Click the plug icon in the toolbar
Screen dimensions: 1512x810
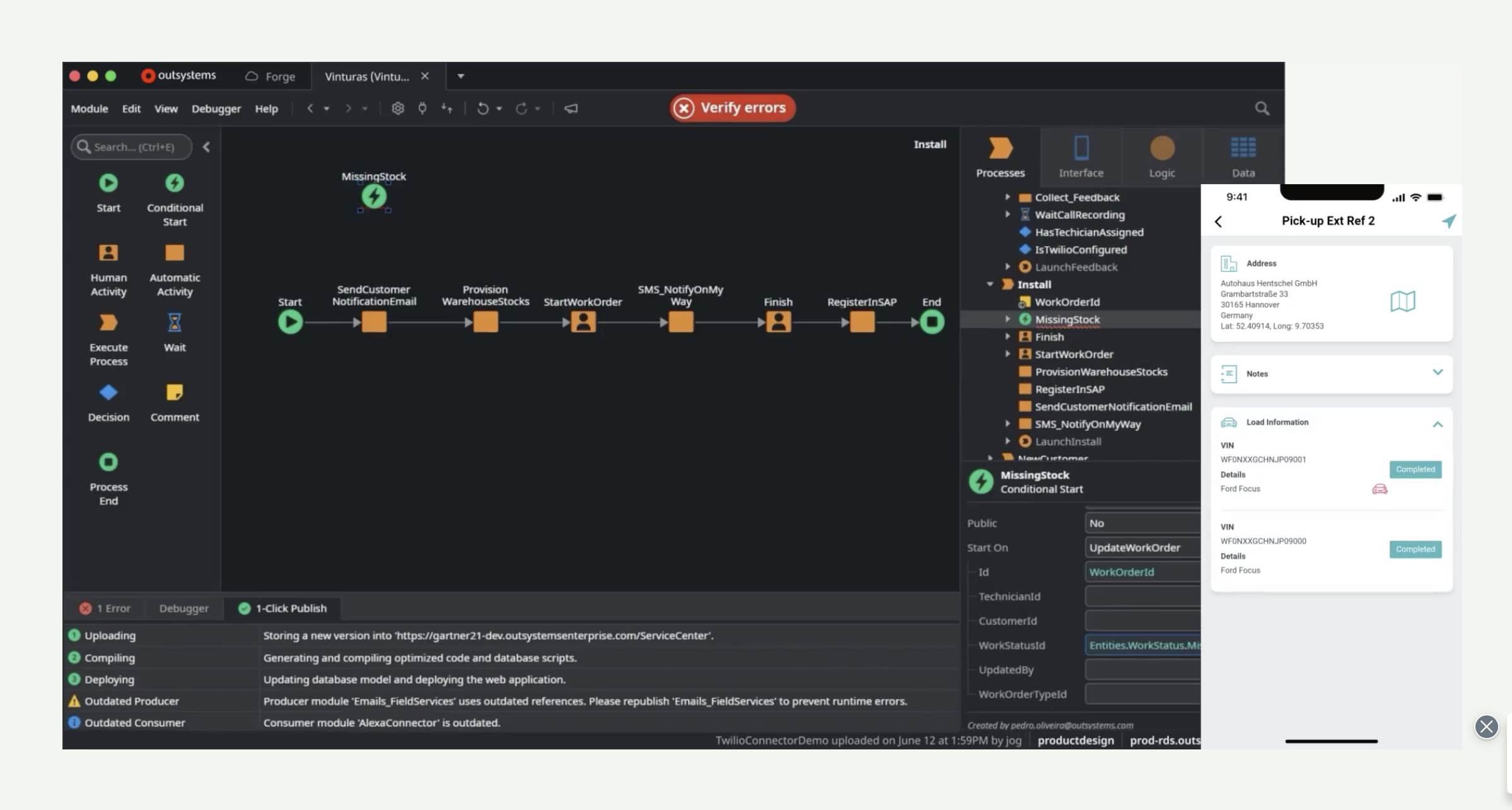tap(422, 109)
